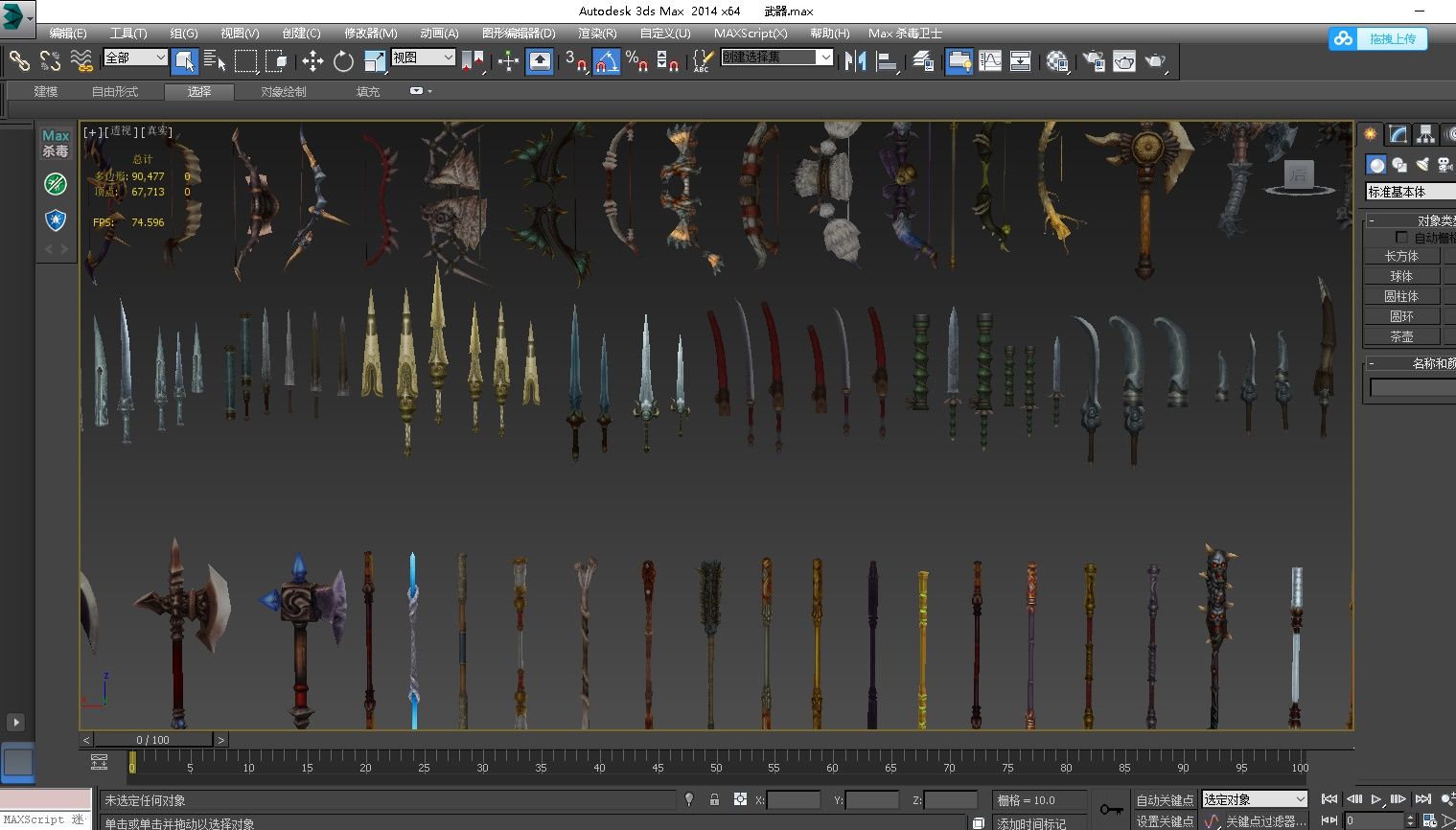Expand ribbon options dropdown after 填充
This screenshot has height=830, width=1456.
(x=421, y=91)
